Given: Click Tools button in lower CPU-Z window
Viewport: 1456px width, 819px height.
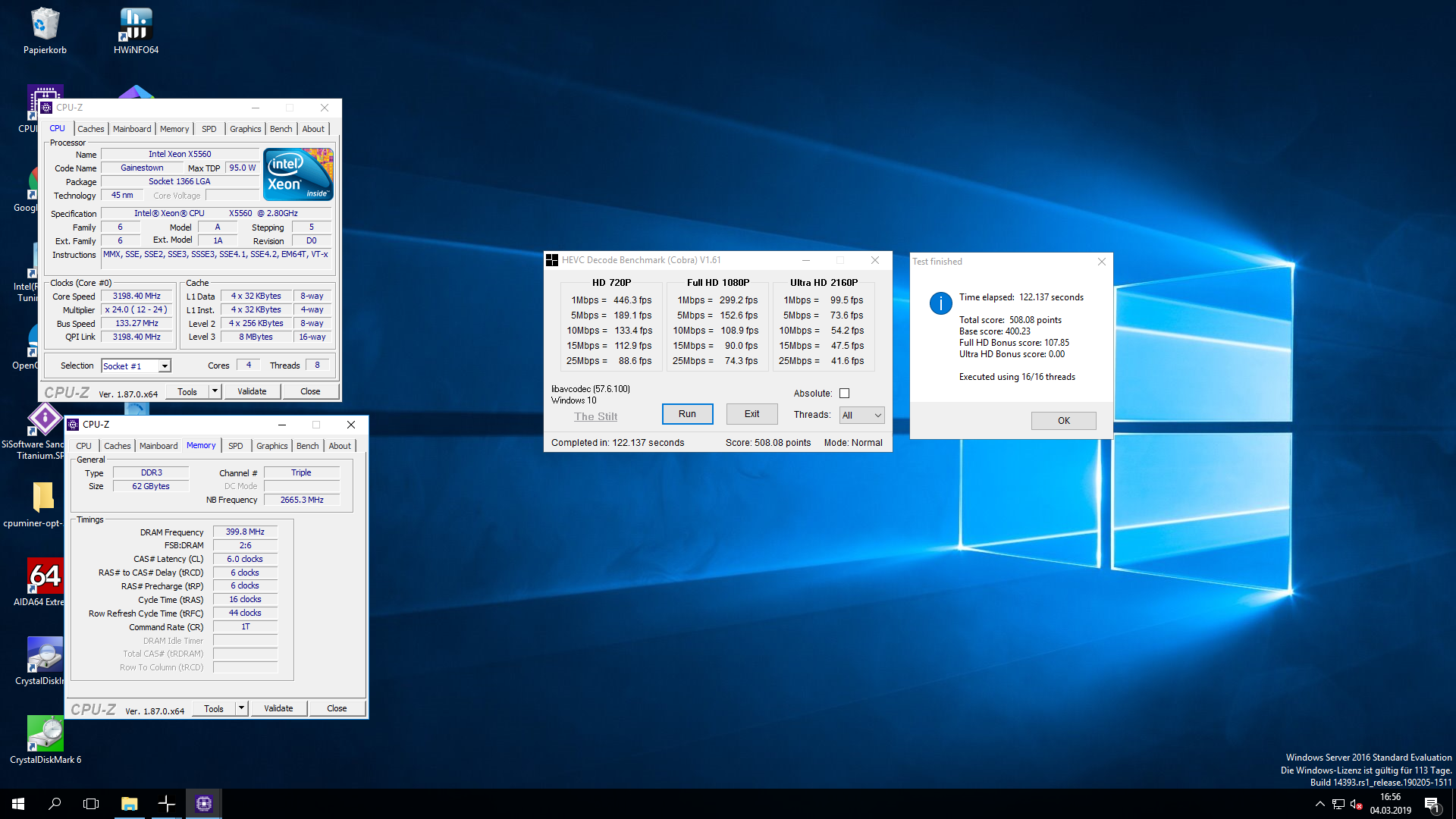Looking at the screenshot, I should click(x=214, y=708).
